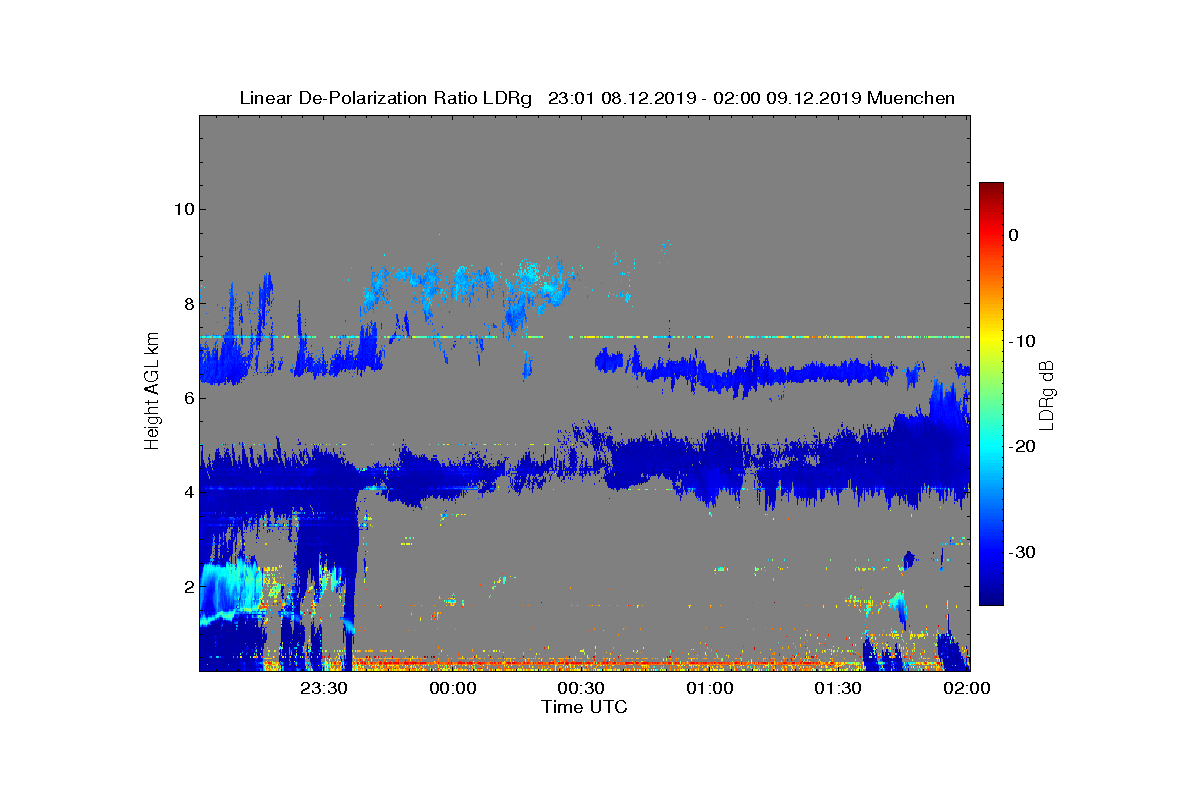Click the height tick label '6'
Screen dimensions: 1200x800
187,397
